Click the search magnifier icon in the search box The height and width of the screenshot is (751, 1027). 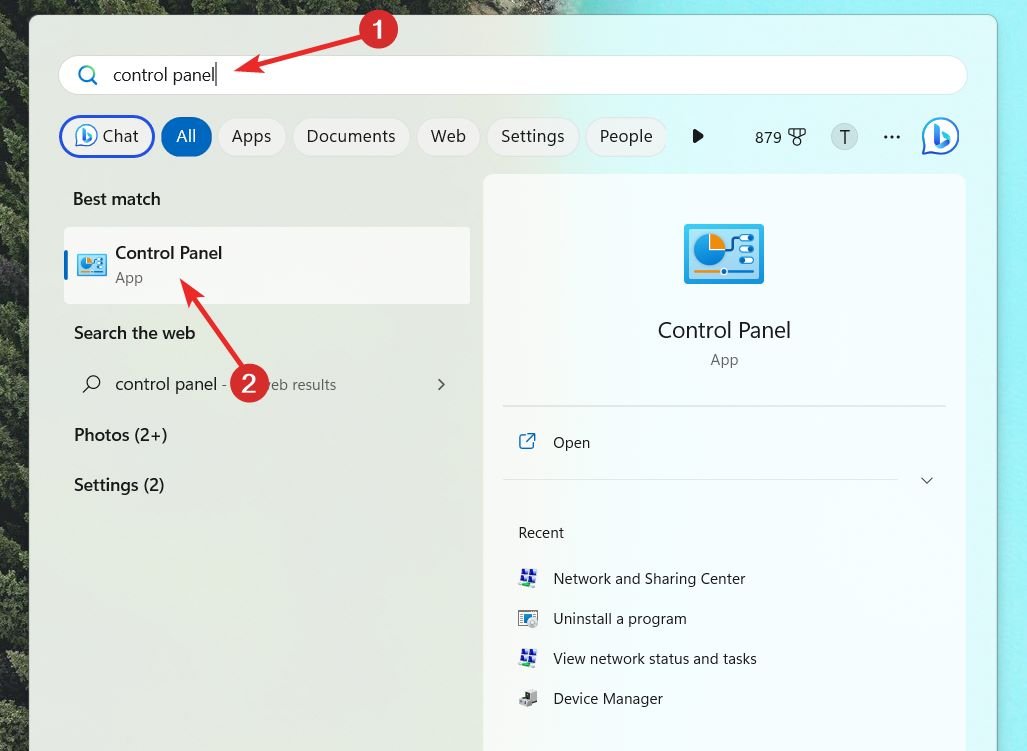point(87,75)
